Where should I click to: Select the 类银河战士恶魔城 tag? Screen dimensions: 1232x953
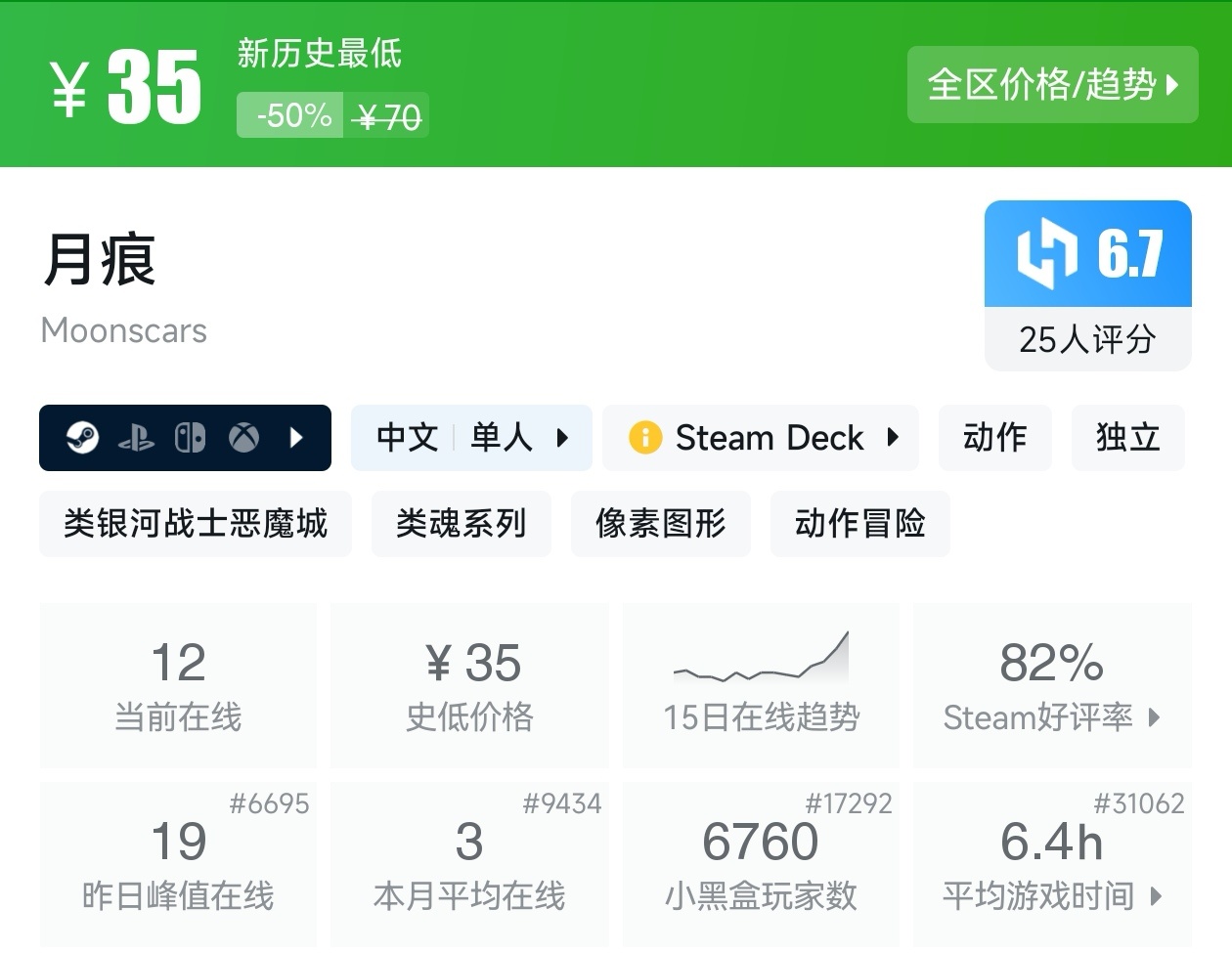(196, 524)
